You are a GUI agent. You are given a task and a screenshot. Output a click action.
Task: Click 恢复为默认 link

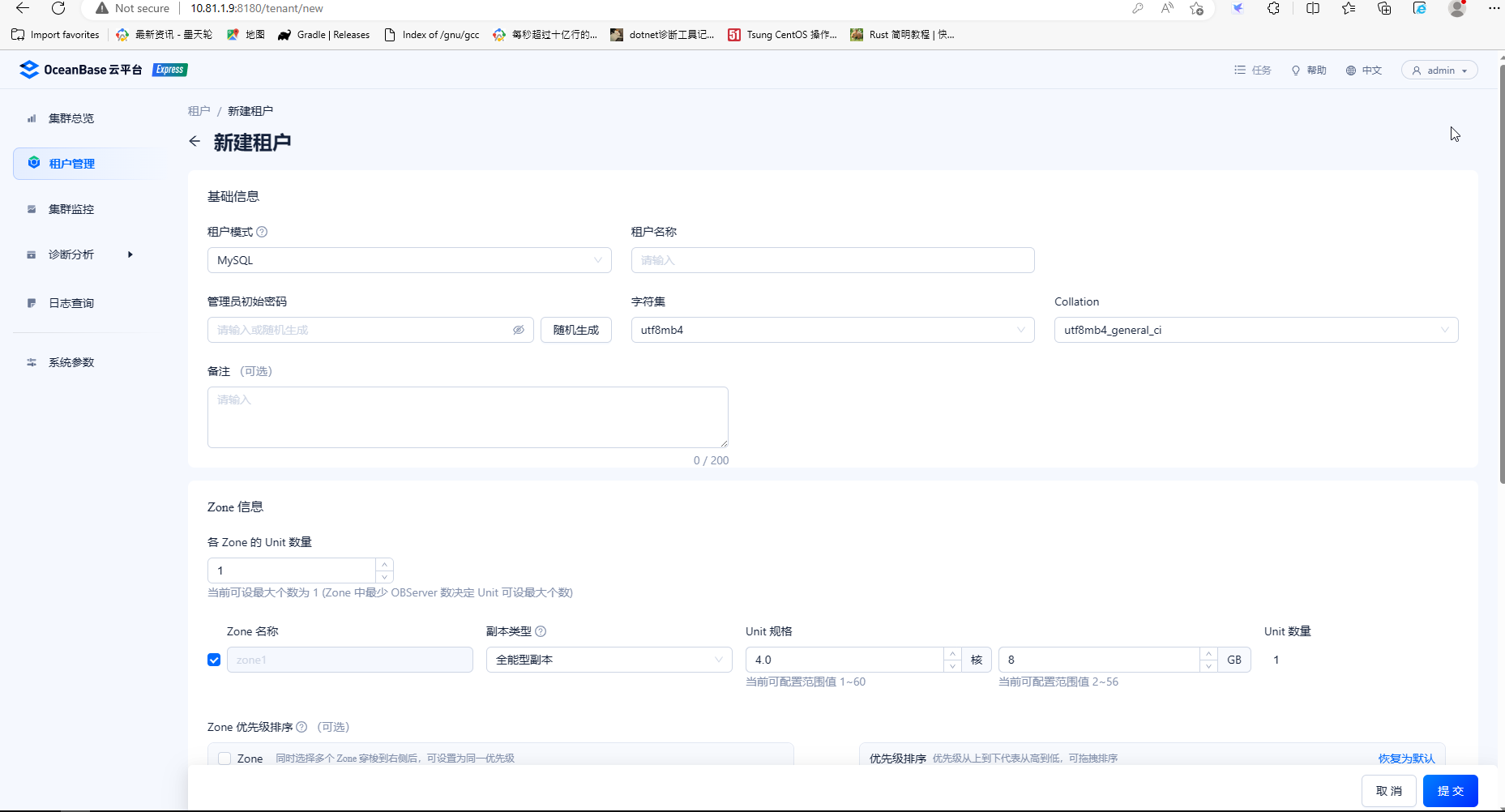tap(1406, 759)
